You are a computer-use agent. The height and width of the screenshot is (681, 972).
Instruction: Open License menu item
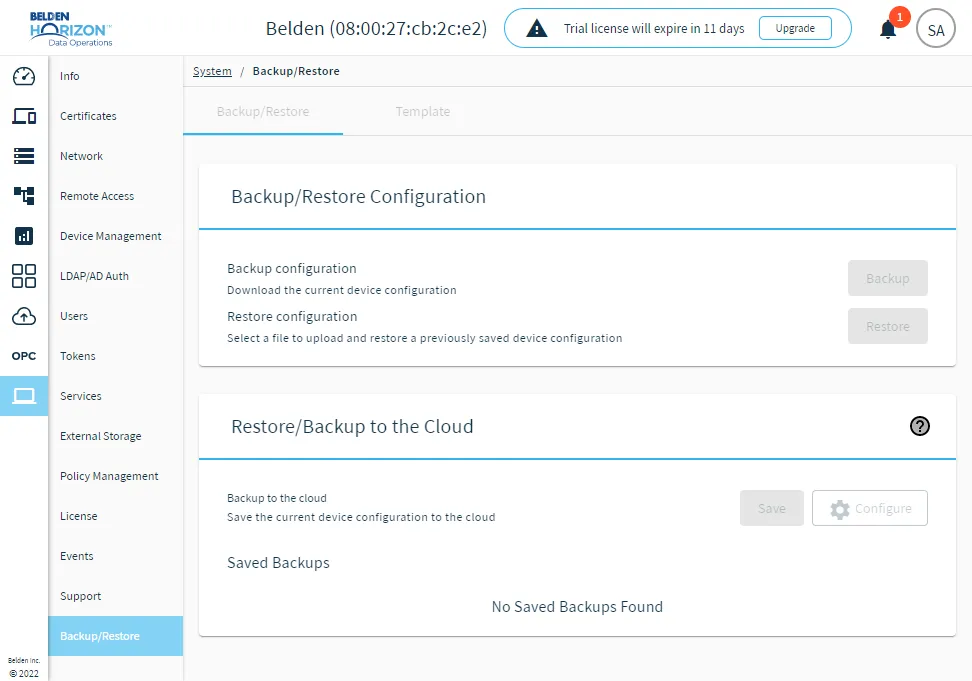[115, 516]
